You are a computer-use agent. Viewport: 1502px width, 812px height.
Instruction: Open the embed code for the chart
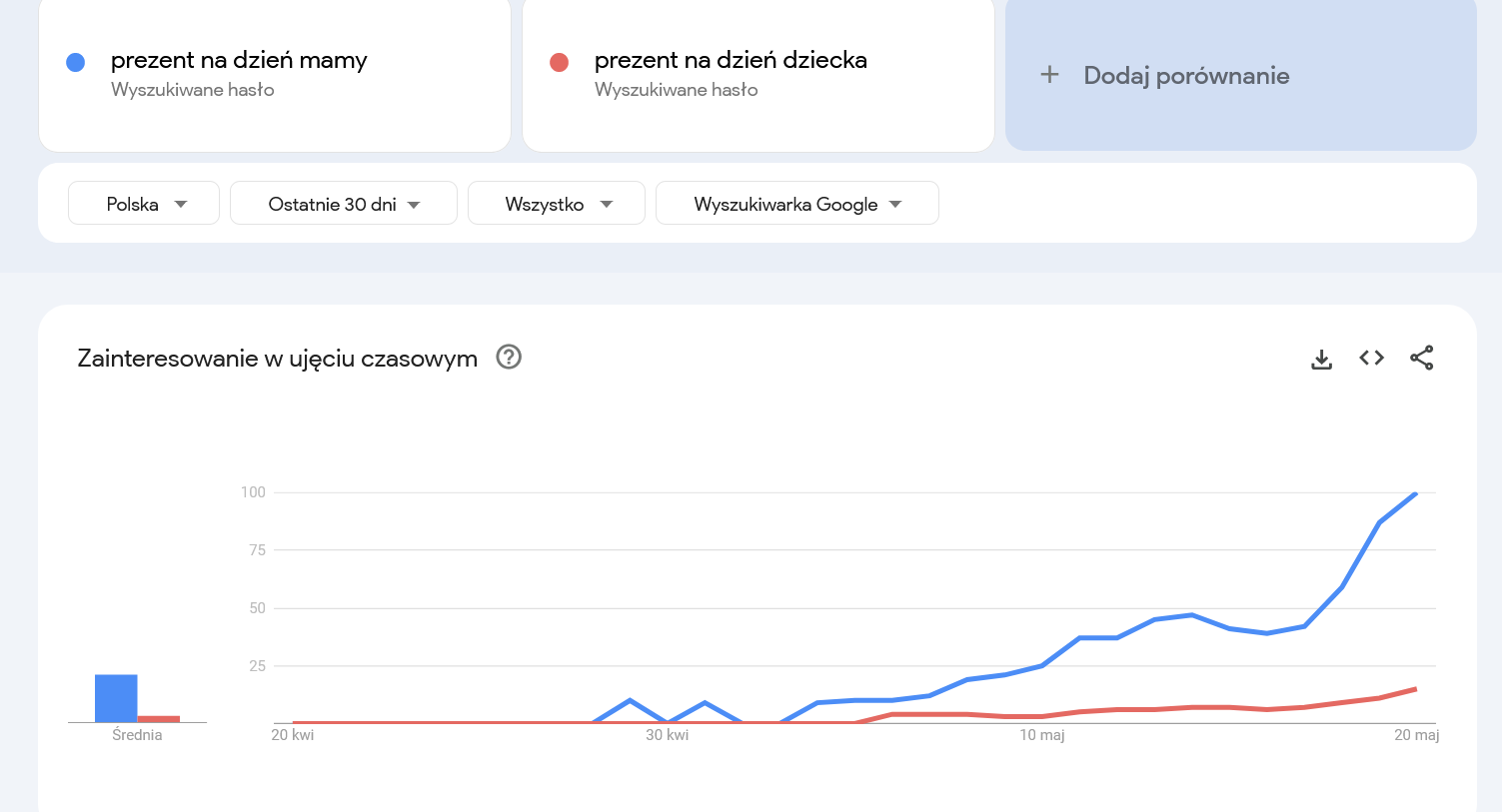coord(1370,358)
